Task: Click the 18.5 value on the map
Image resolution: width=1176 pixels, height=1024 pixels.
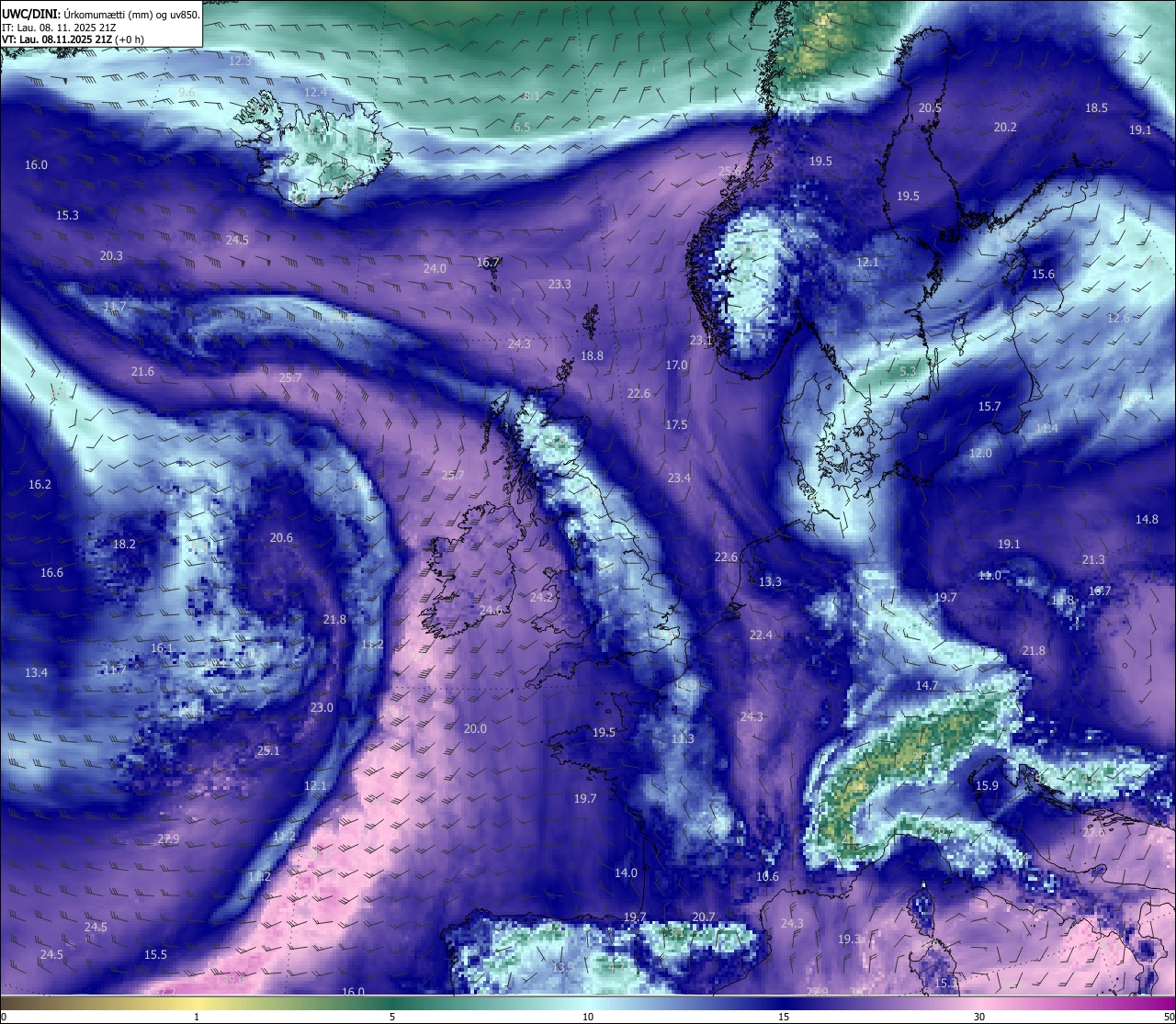Action: [x=1096, y=108]
